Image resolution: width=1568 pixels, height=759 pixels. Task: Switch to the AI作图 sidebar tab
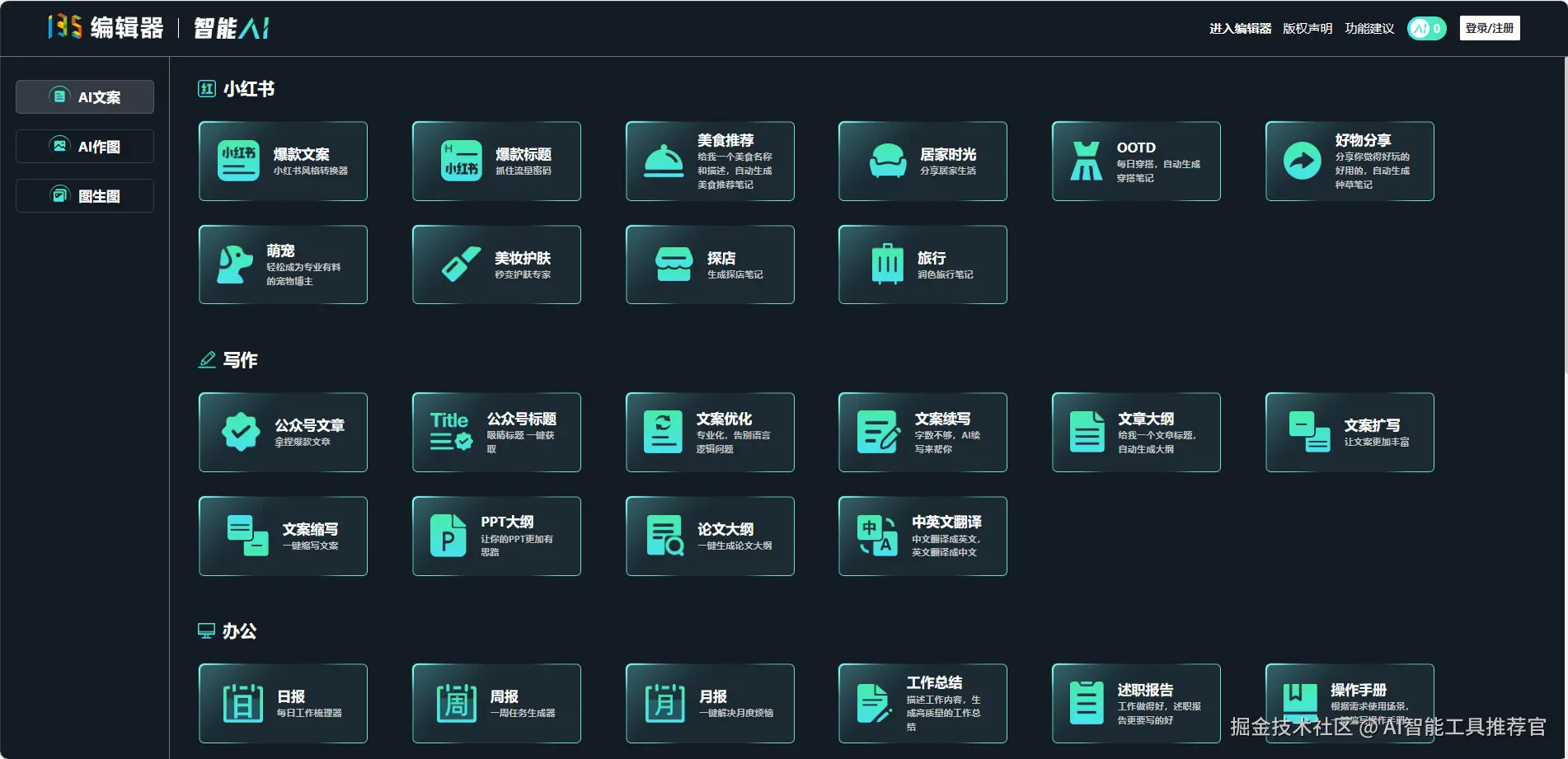[x=85, y=146]
